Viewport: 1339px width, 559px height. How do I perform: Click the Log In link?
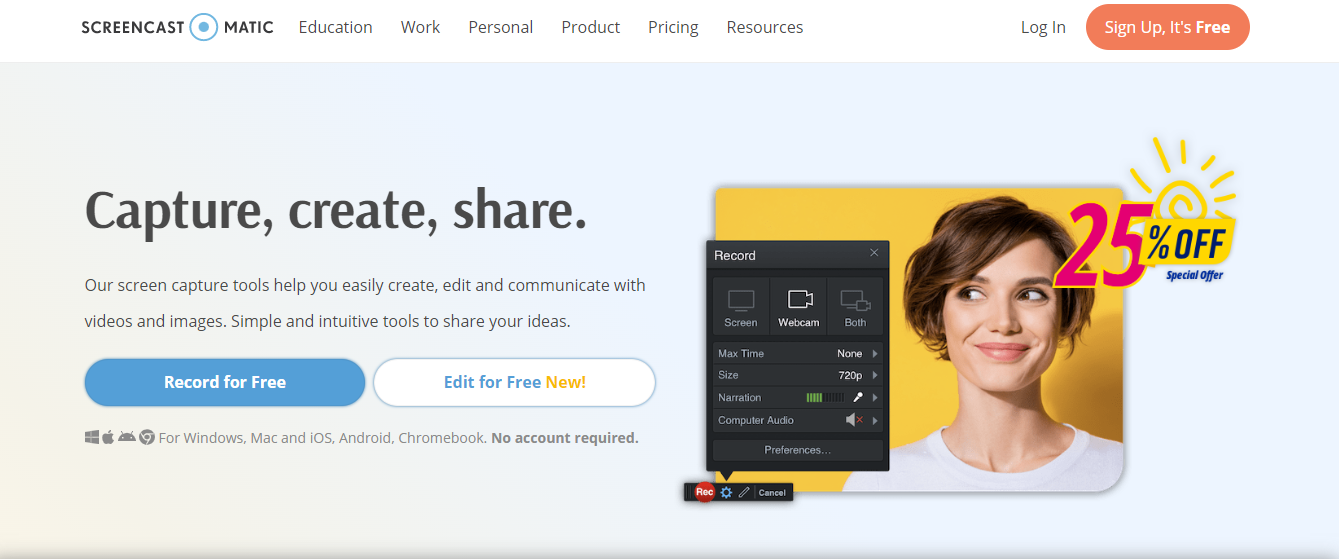click(1043, 27)
